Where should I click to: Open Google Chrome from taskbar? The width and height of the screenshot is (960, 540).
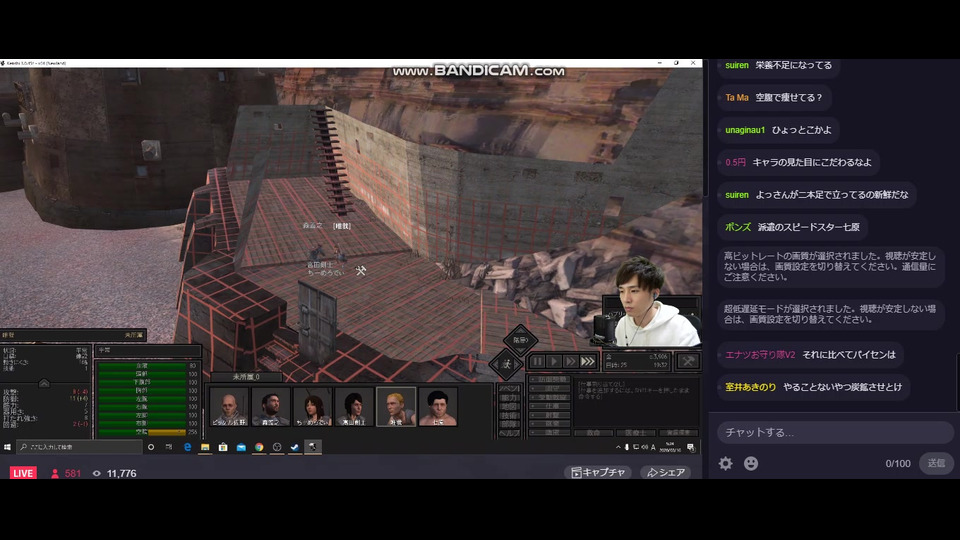tap(259, 447)
